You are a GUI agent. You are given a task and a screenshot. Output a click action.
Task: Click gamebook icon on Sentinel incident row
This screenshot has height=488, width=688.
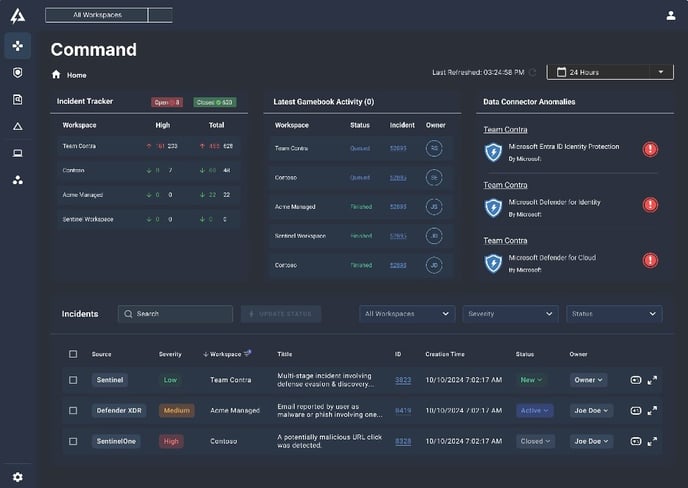636,380
